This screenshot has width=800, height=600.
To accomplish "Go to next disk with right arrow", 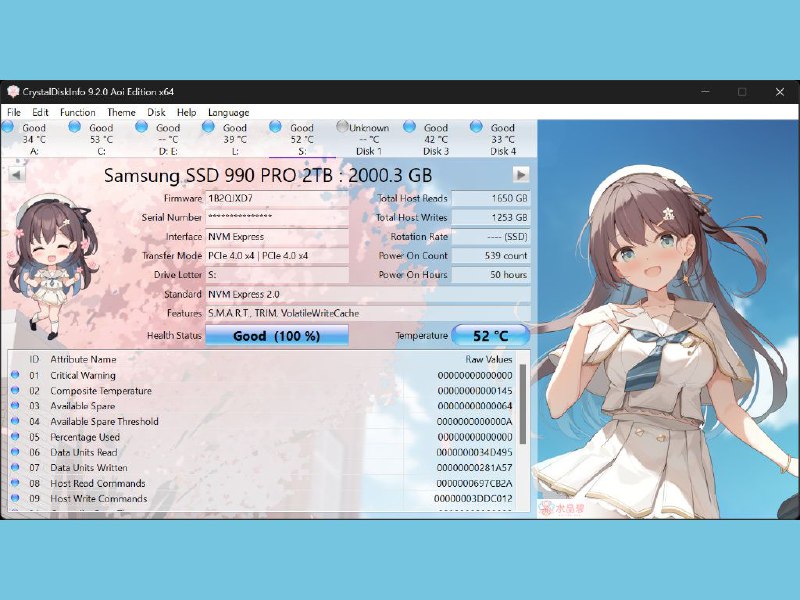I will tap(521, 175).
